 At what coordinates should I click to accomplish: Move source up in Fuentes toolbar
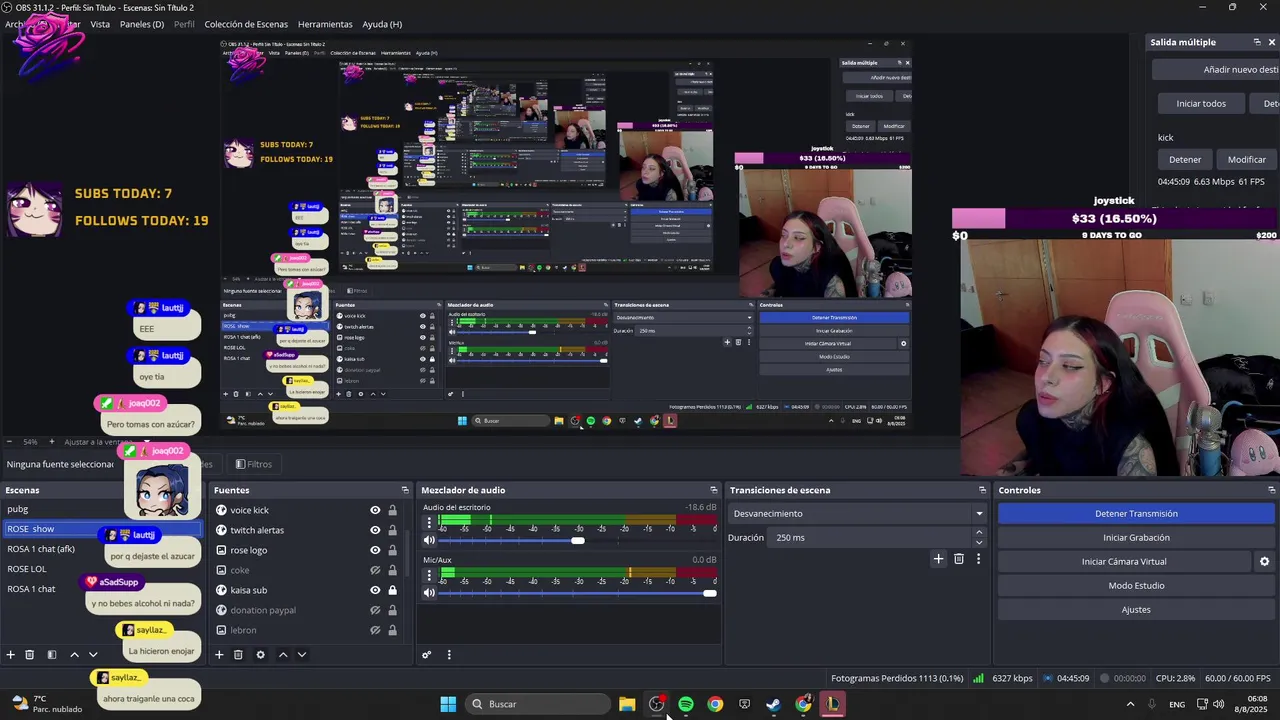tap(282, 655)
